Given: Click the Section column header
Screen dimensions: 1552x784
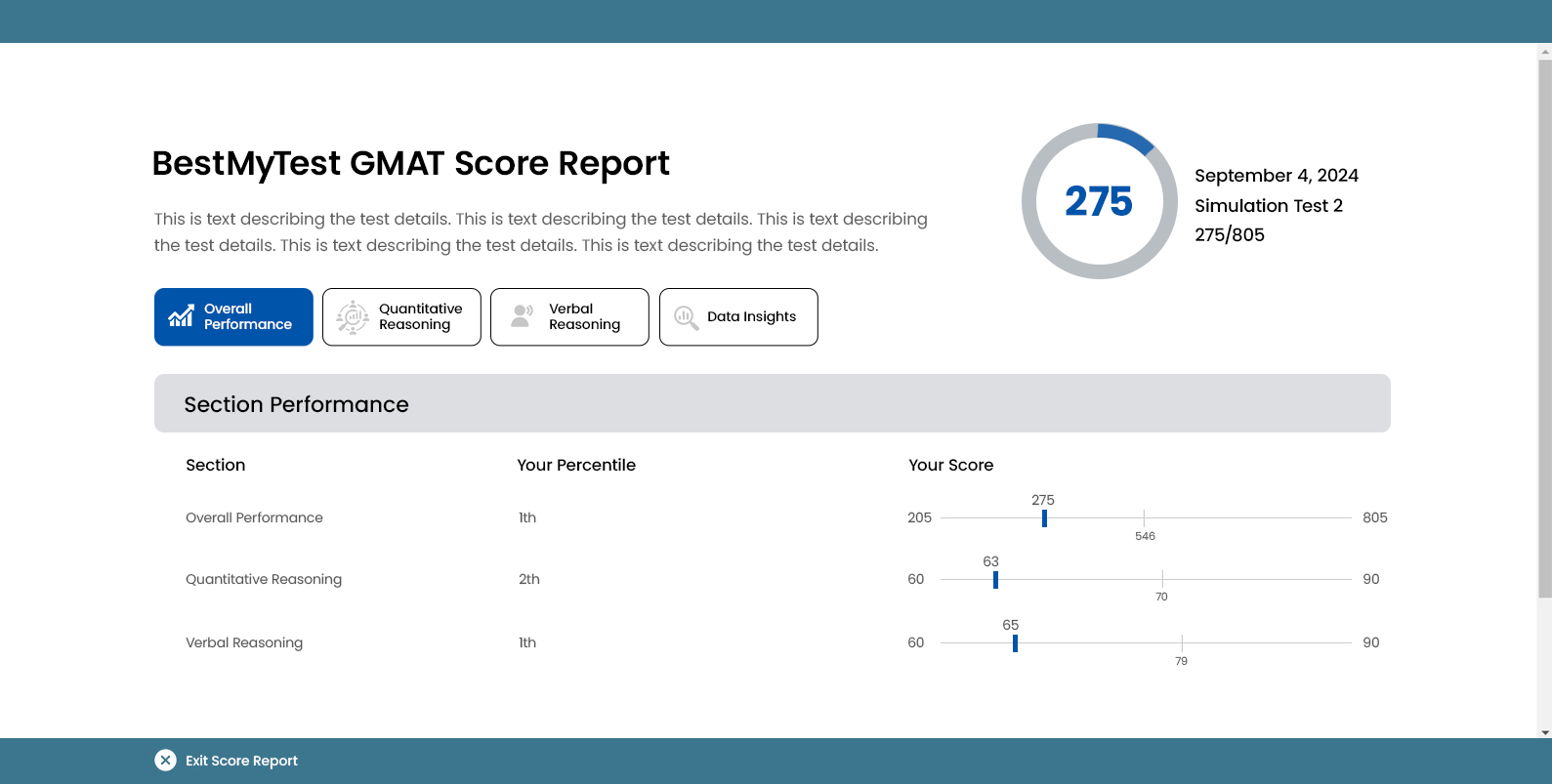Looking at the screenshot, I should pos(216,465).
